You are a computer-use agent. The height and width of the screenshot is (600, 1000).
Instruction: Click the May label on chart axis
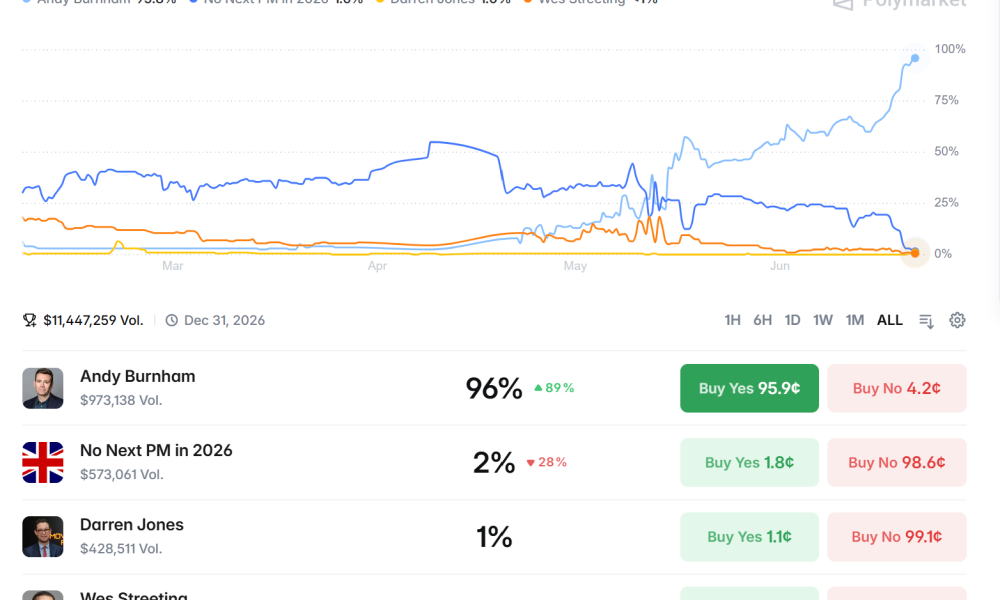[x=575, y=266]
